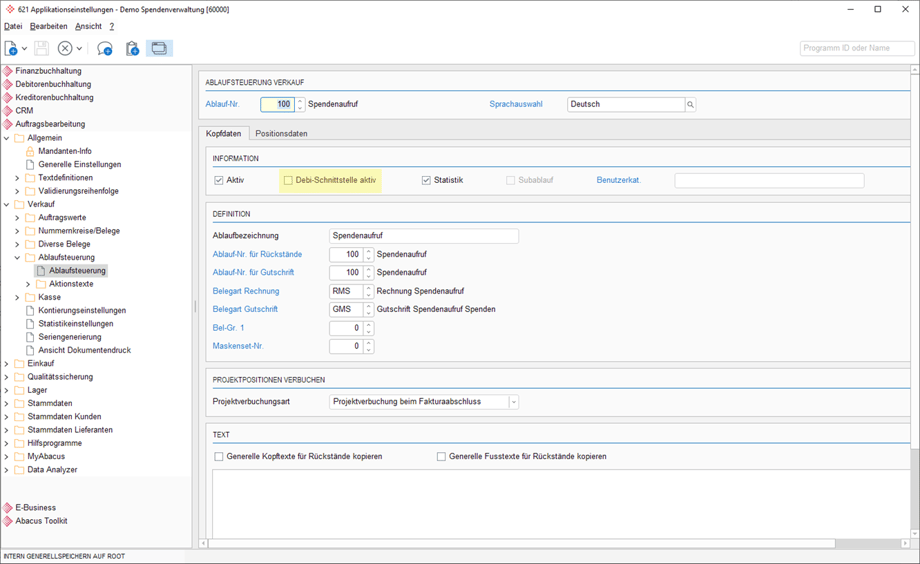Enable Debi-Schnittstelle aktiv checkbox
Viewport: 920px width, 564px height.
click(x=288, y=180)
